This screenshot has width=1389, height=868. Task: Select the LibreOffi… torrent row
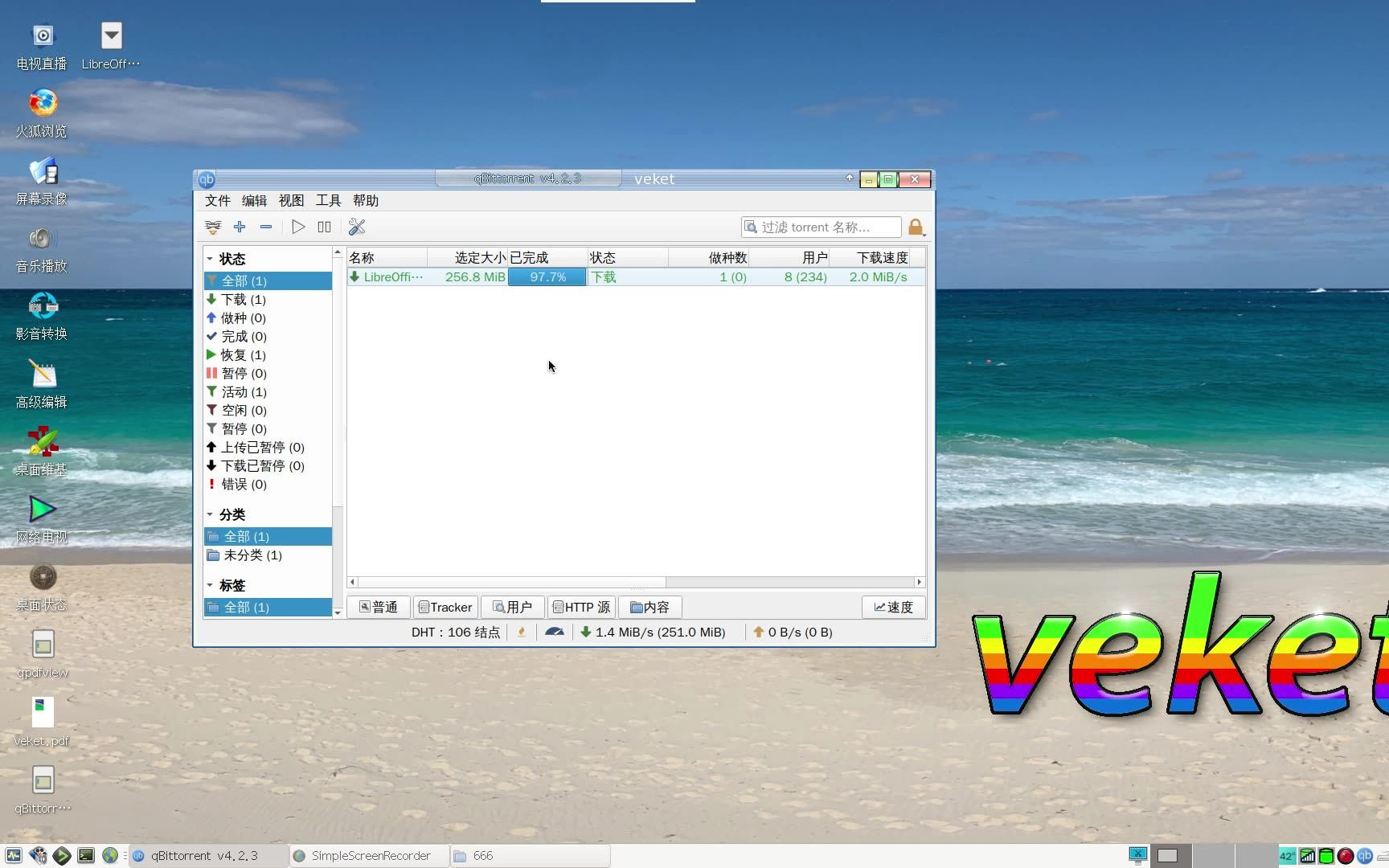(x=636, y=277)
